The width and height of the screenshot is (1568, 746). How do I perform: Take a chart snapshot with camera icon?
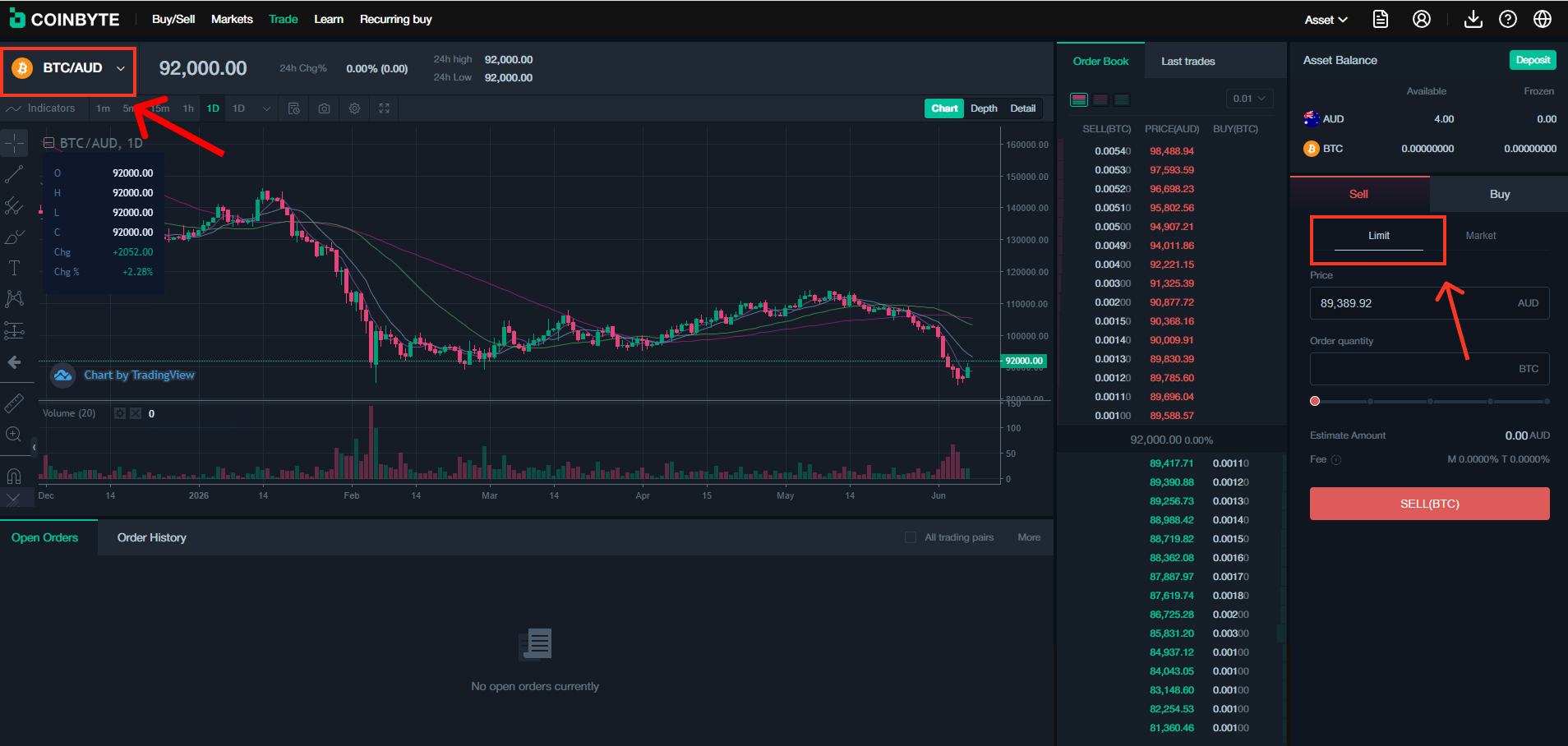tap(325, 108)
